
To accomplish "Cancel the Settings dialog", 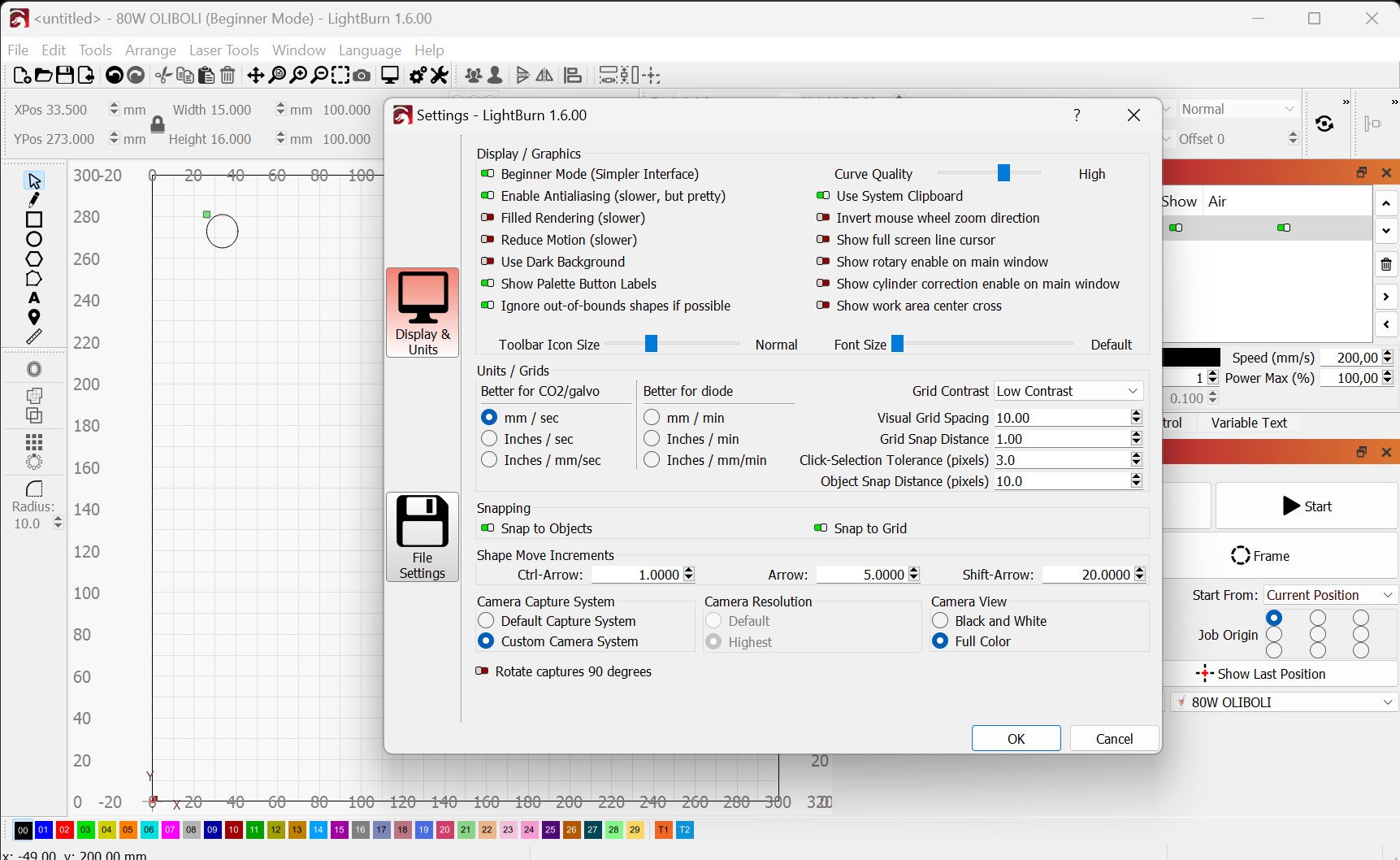I will tap(1114, 739).
